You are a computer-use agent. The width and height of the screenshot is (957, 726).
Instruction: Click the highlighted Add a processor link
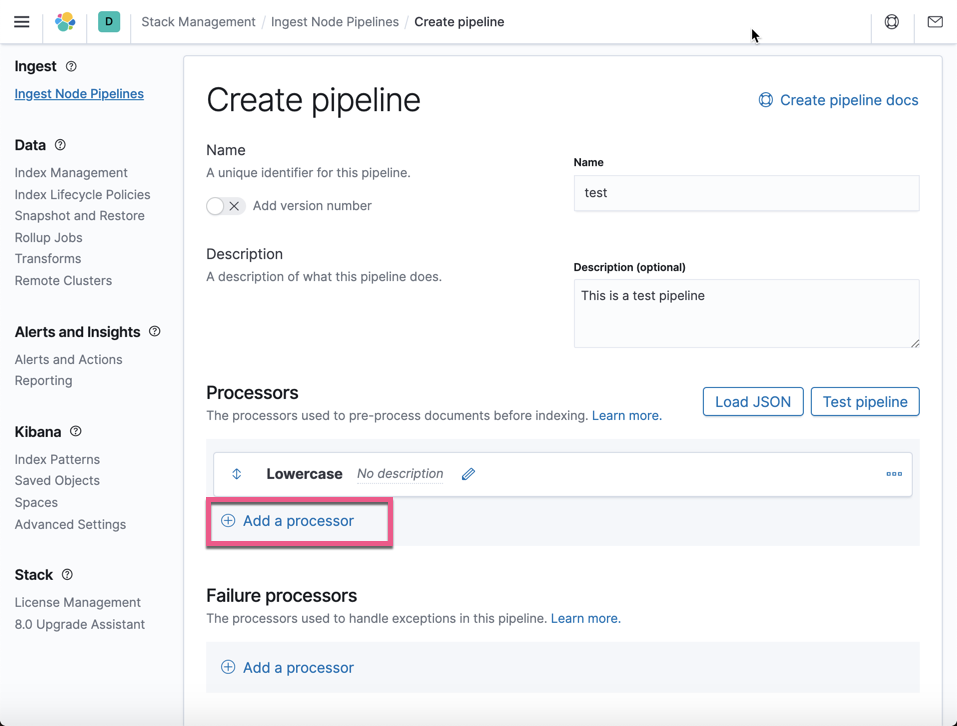299,520
